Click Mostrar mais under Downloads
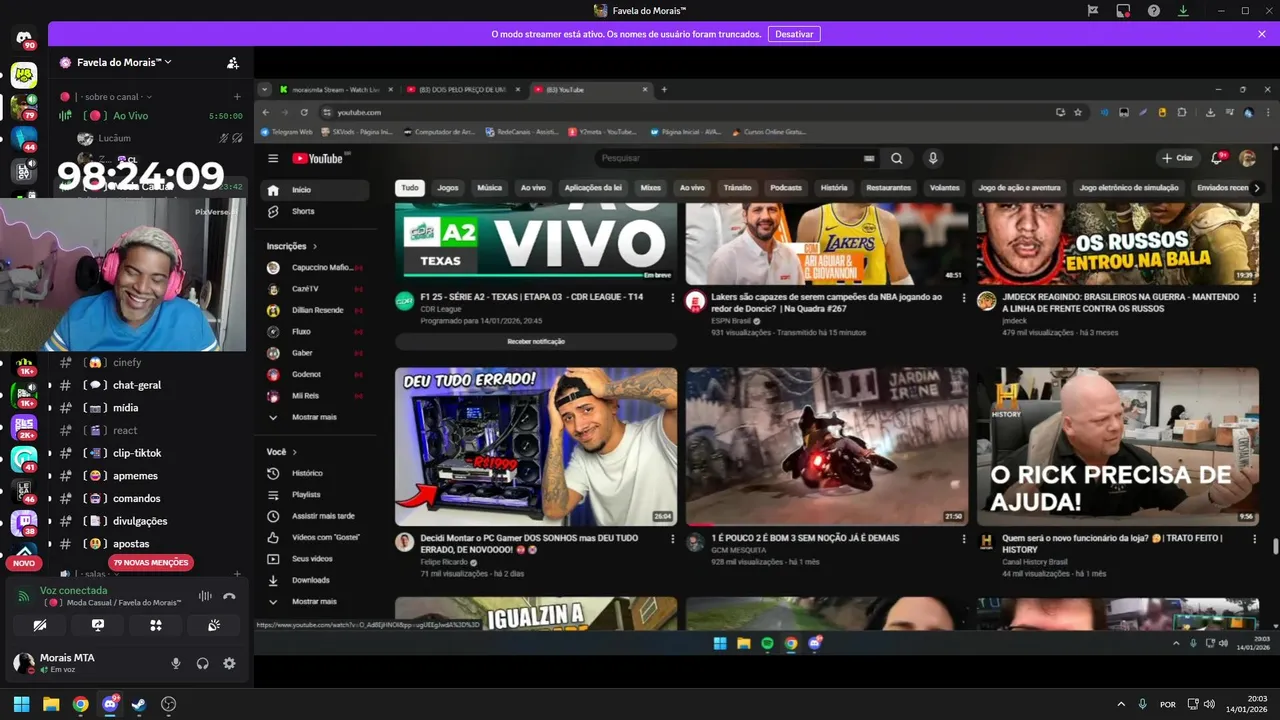Viewport: 1280px width, 720px height. pyautogui.click(x=313, y=601)
